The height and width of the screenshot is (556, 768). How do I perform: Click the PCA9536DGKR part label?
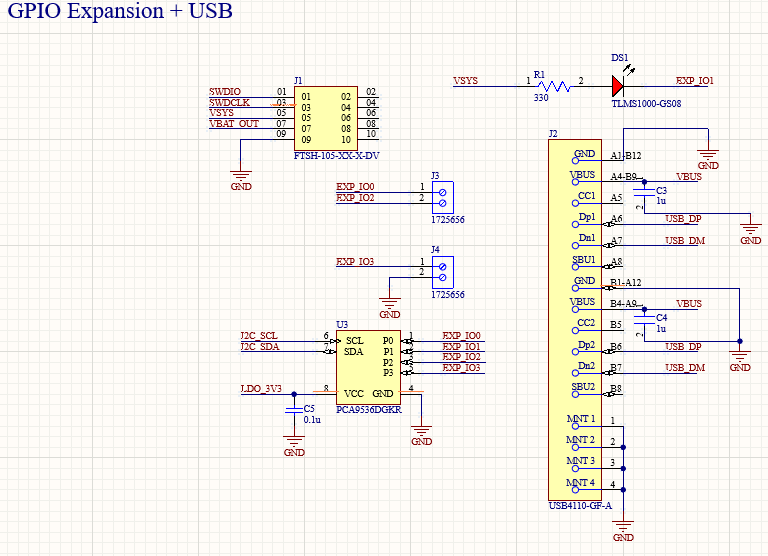(369, 410)
